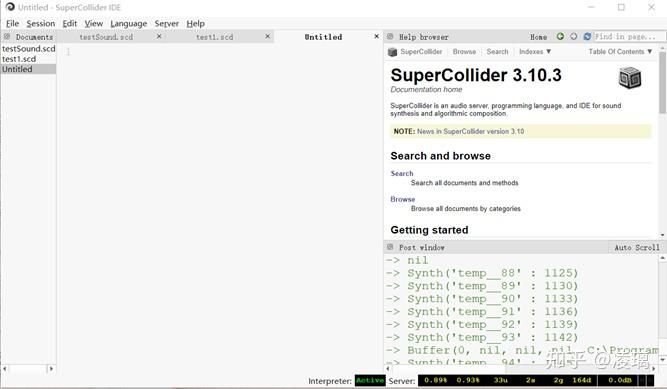Open the View menu
667x389 pixels.
[x=93, y=23]
